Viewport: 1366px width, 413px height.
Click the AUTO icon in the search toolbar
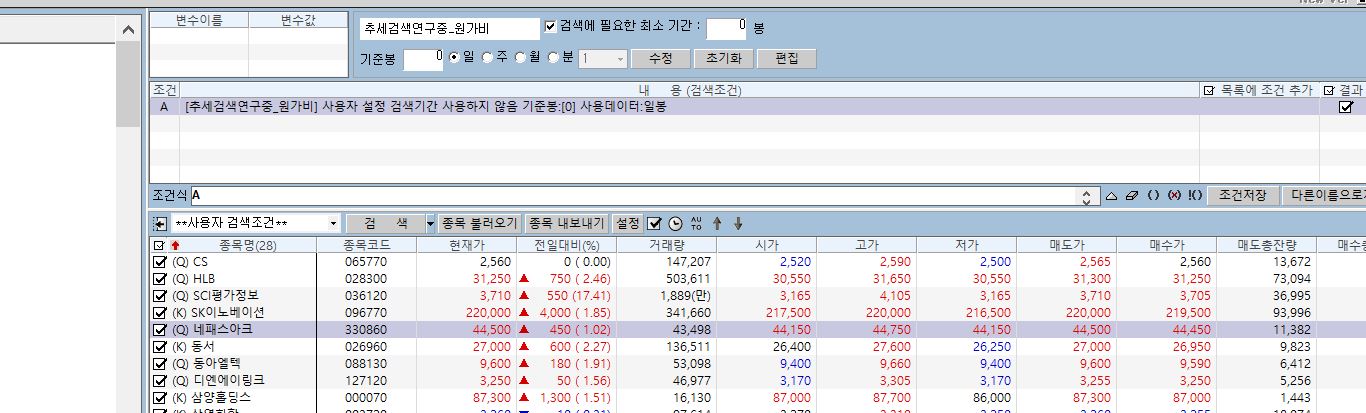697,223
